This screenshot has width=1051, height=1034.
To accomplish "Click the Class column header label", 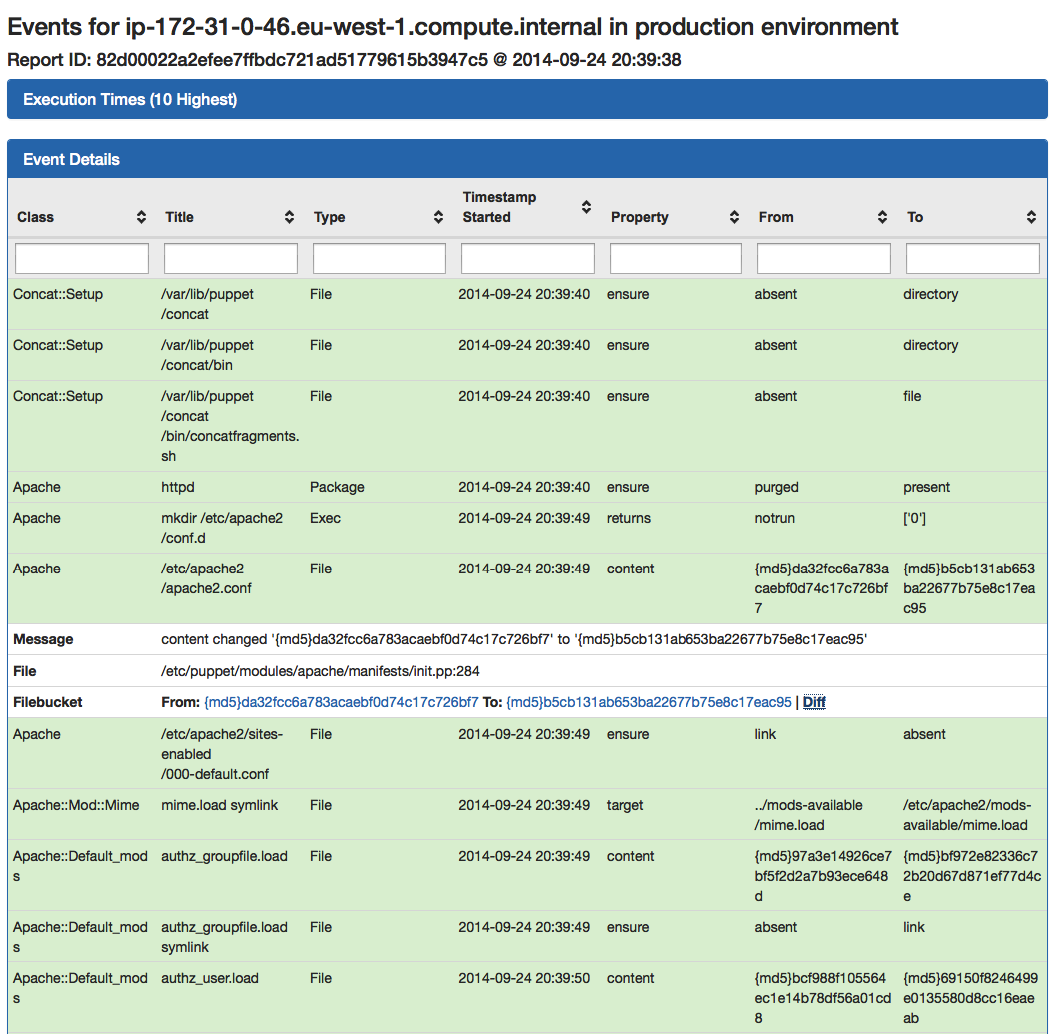I will pyautogui.click(x=36, y=217).
